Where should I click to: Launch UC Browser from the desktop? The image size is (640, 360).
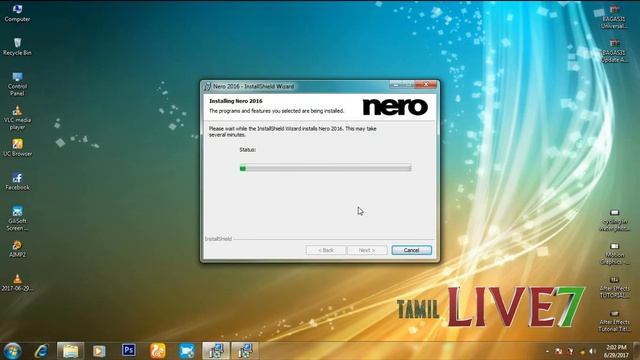pyautogui.click(x=17, y=147)
